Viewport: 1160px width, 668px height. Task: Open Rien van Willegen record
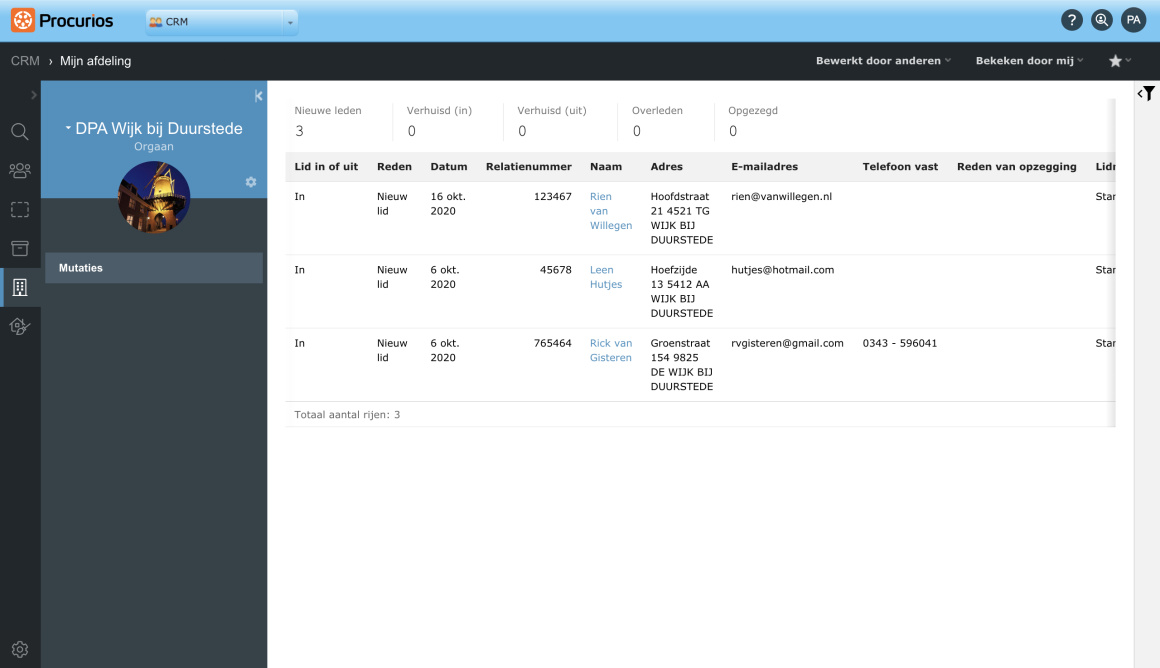pos(610,211)
